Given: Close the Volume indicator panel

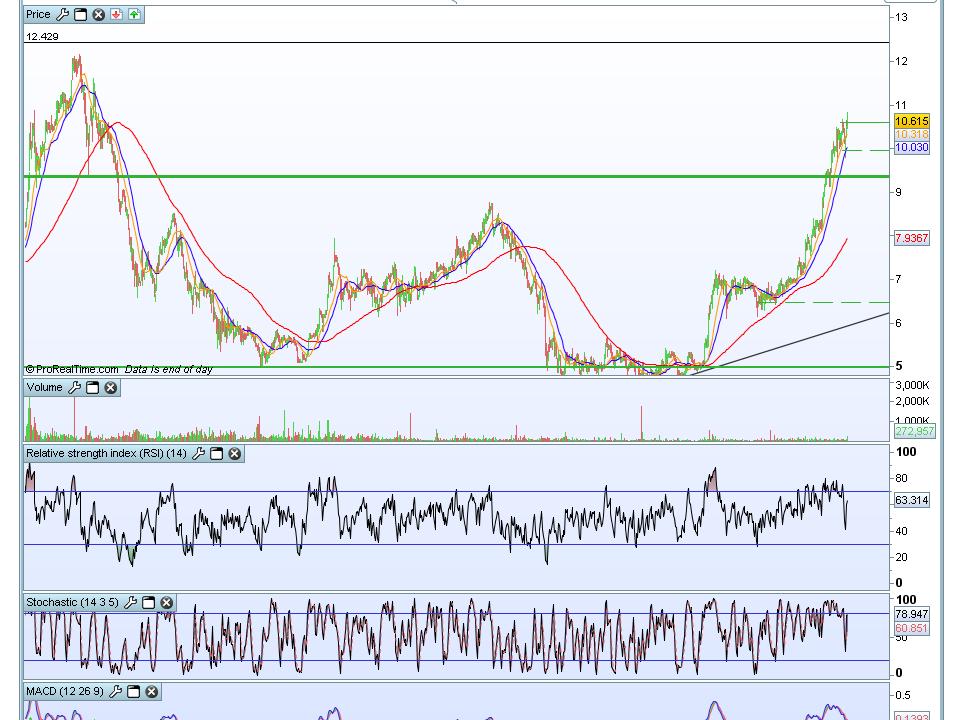Looking at the screenshot, I should point(110,388).
